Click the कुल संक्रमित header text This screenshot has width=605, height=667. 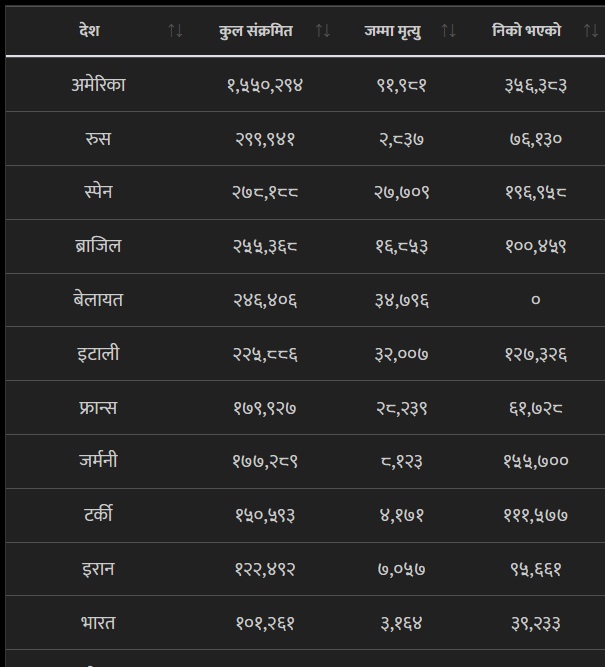[x=256, y=31]
